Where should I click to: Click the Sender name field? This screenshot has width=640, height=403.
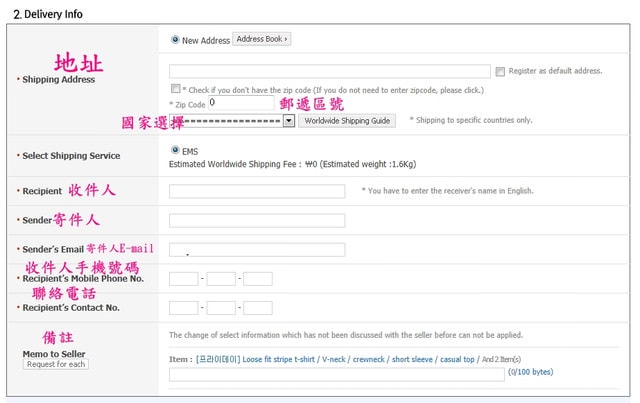tap(257, 220)
